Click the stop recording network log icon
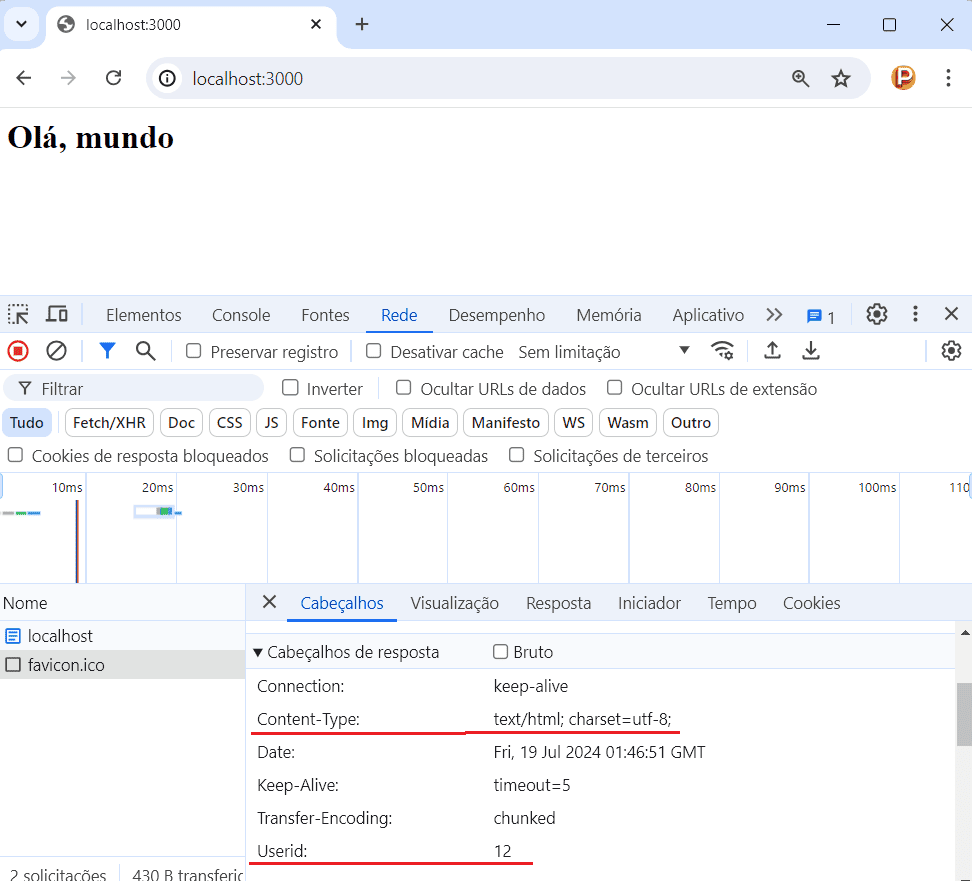 [x=18, y=351]
